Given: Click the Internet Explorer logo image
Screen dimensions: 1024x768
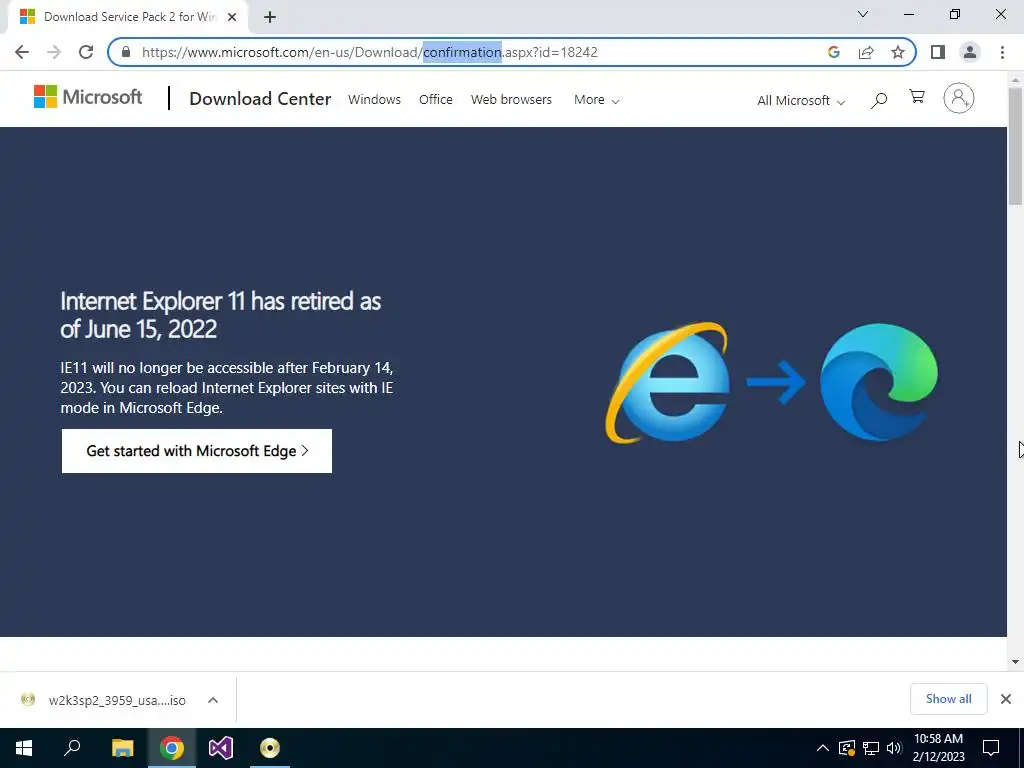Looking at the screenshot, I should 667,383.
